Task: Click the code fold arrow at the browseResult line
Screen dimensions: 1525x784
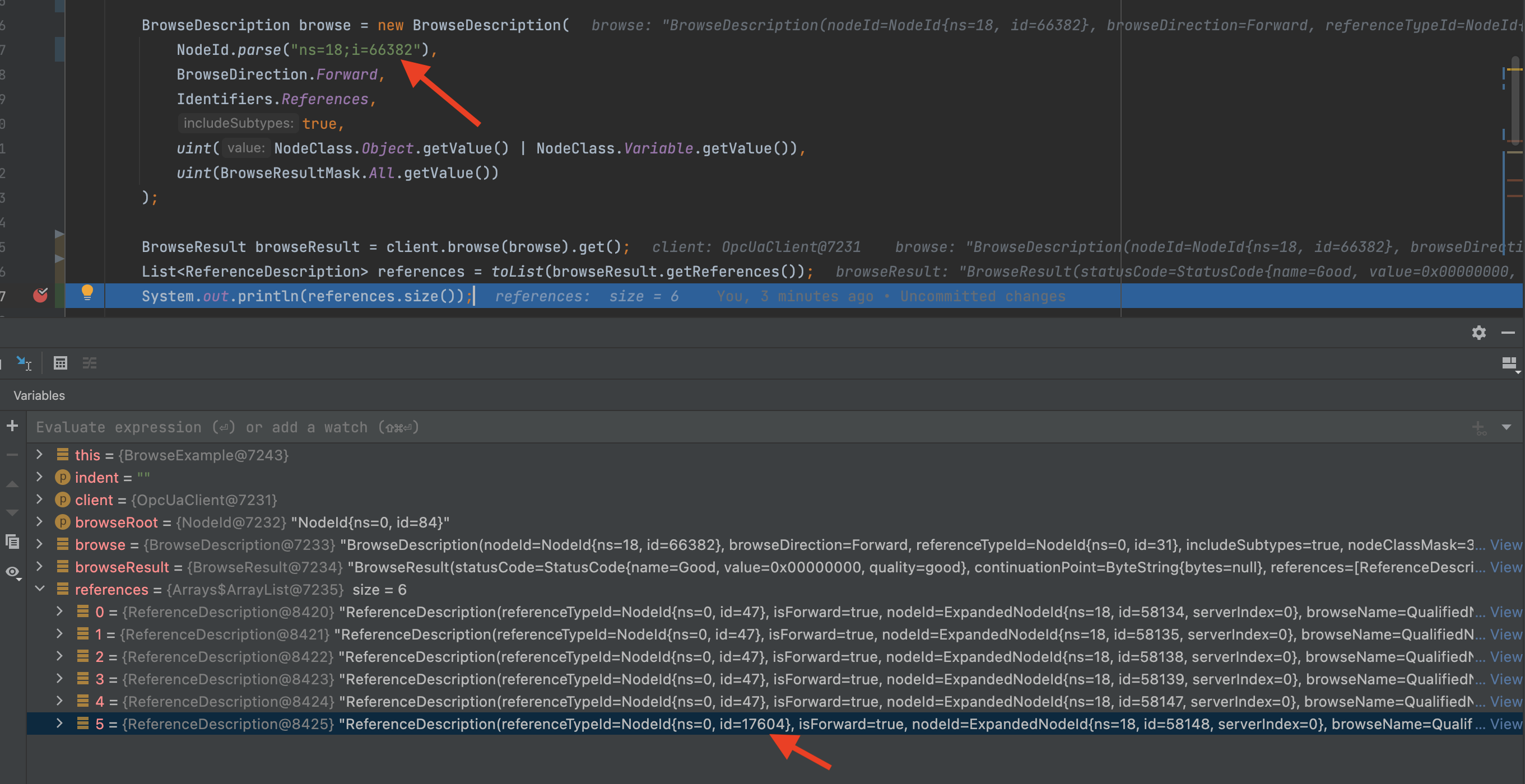Action: (x=59, y=234)
